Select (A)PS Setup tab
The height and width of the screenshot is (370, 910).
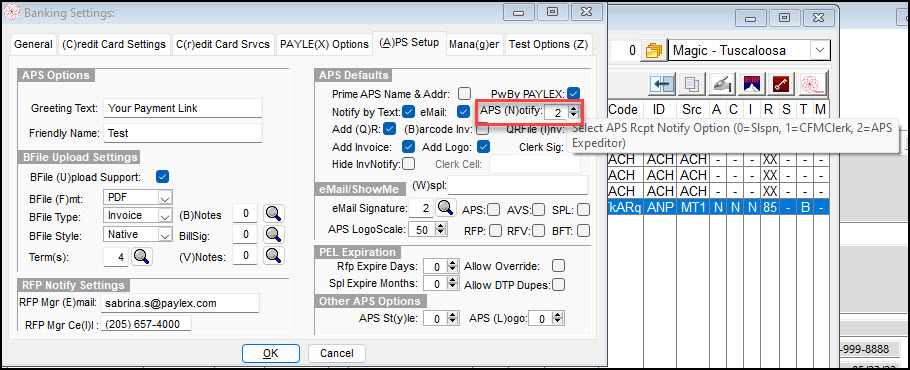[409, 43]
